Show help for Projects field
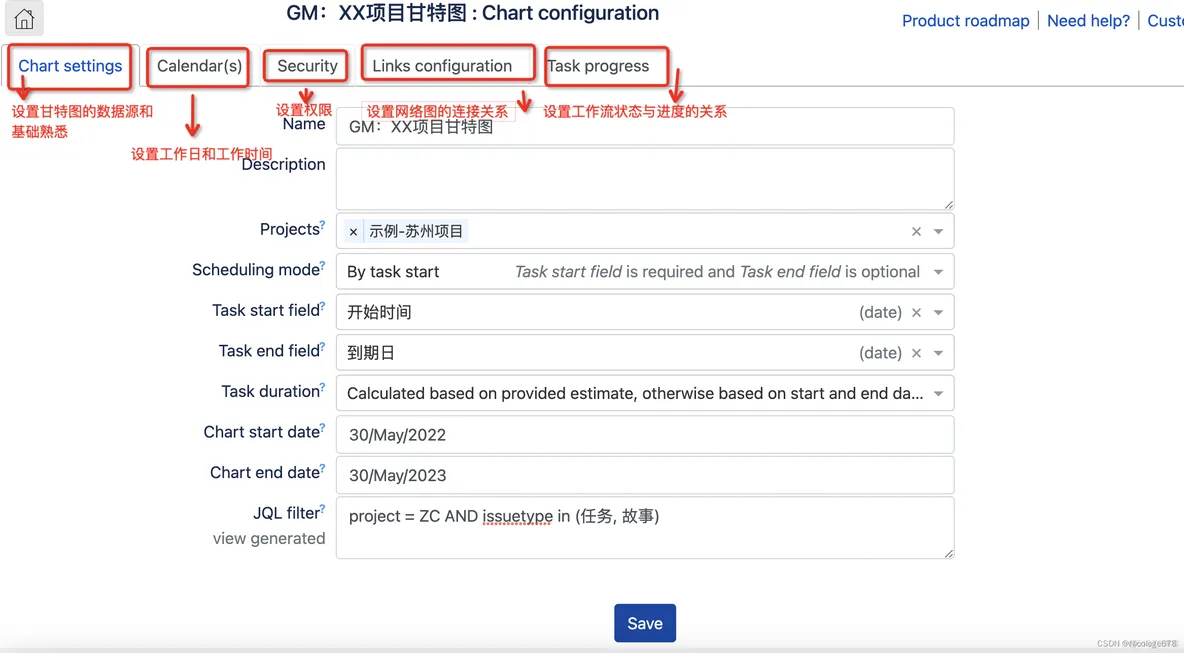The image size is (1184, 653). [x=322, y=224]
